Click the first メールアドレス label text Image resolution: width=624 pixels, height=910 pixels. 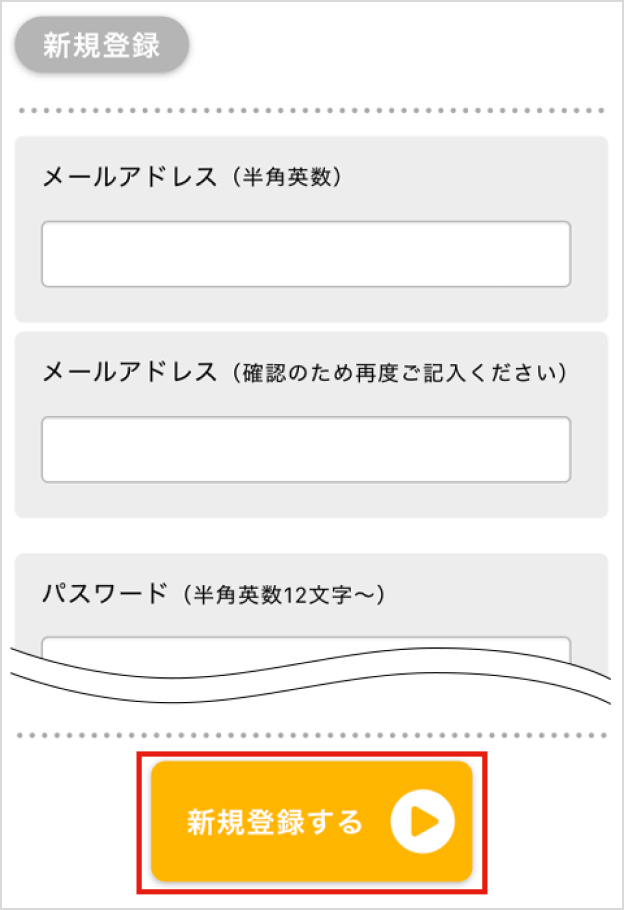tap(129, 178)
